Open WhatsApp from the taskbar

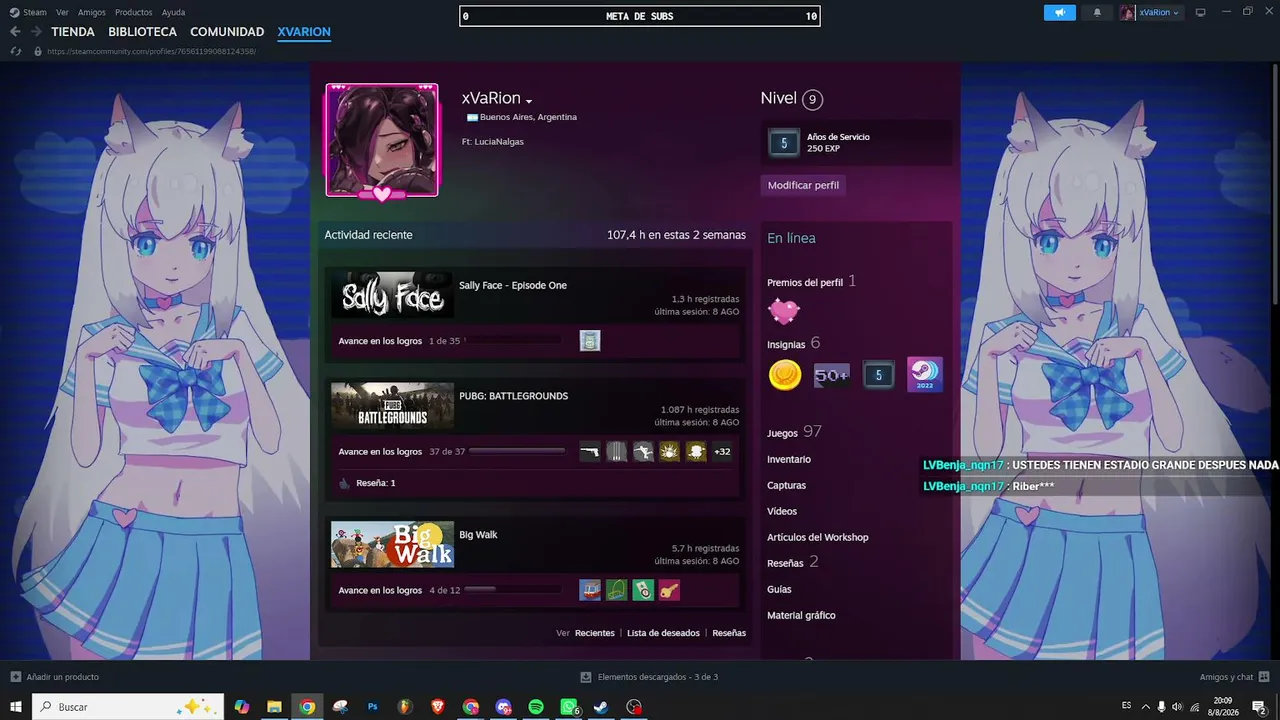pos(569,707)
